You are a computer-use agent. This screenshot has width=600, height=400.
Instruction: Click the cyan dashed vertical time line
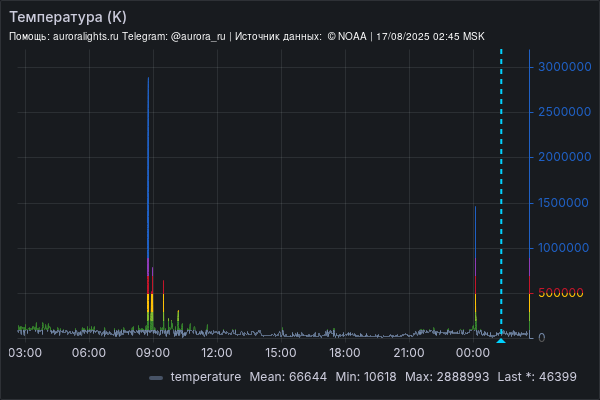coord(501,191)
